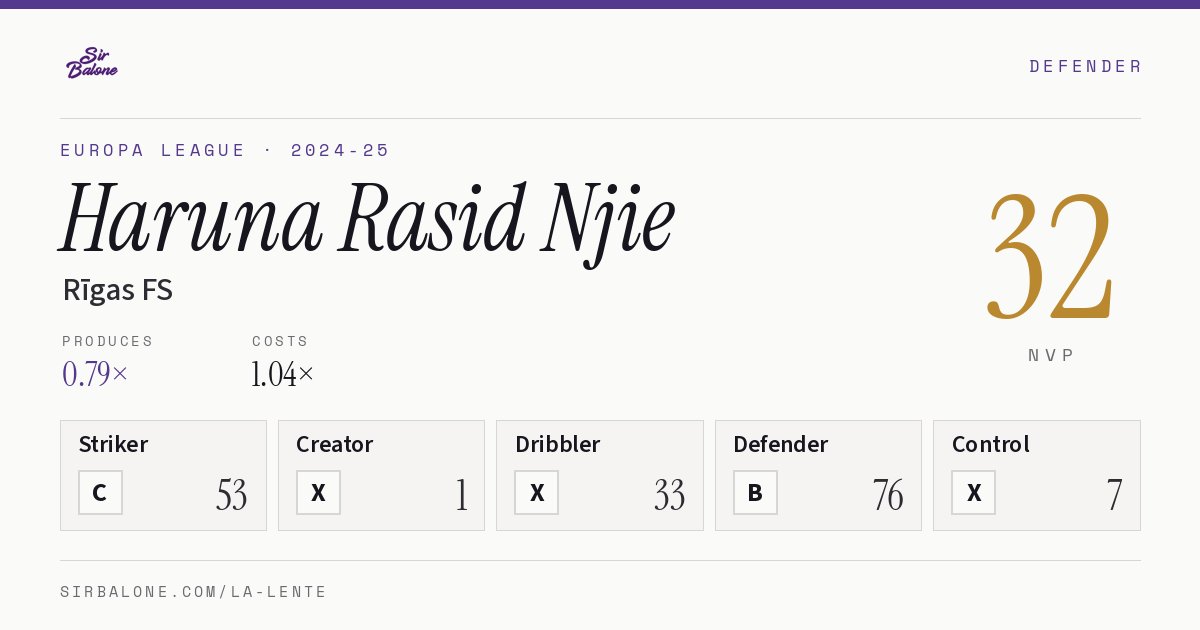This screenshot has height=630, width=1200.
Task: Click the X grade badge for Dribbler
Action: pos(537,493)
